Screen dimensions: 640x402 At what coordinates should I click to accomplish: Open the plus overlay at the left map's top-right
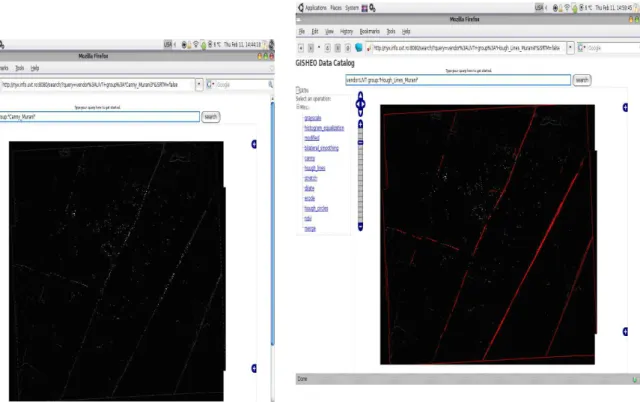click(x=254, y=144)
